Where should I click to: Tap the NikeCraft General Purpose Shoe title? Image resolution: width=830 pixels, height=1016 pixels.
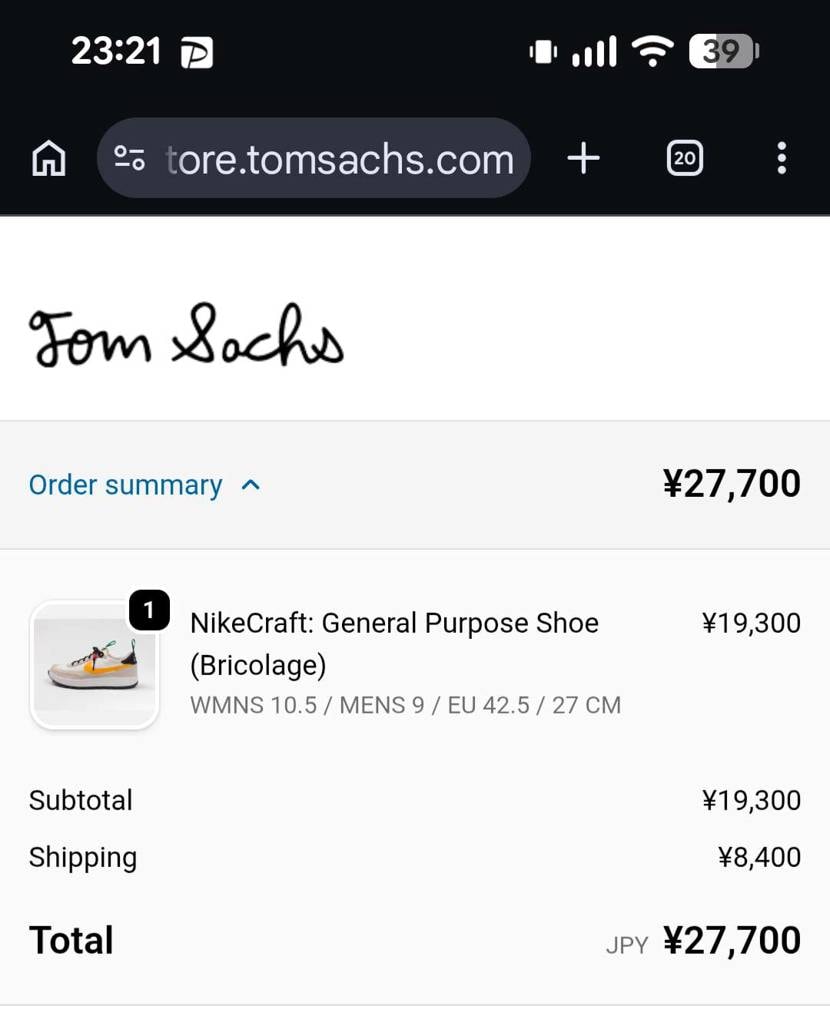(394, 643)
